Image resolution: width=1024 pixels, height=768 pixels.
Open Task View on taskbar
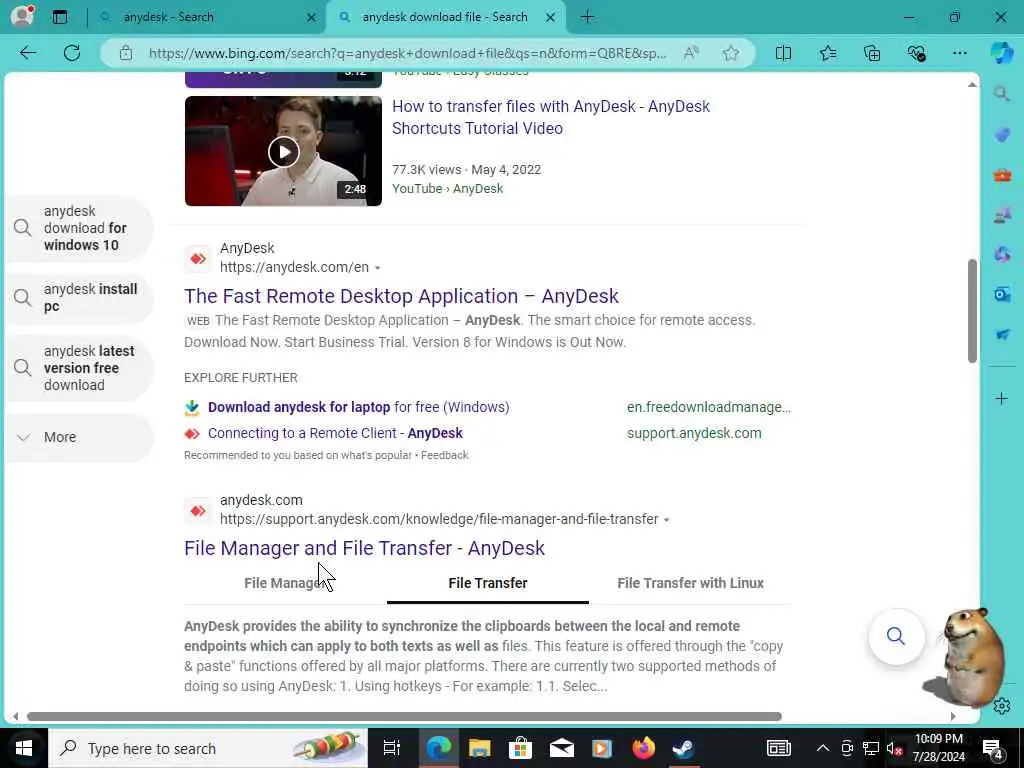click(x=392, y=748)
